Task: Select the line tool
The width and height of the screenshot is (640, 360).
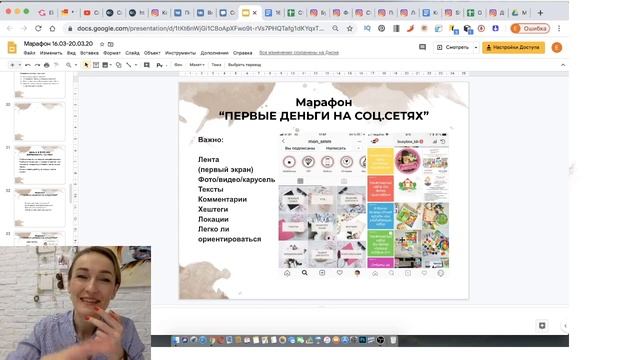Action: tap(129, 65)
